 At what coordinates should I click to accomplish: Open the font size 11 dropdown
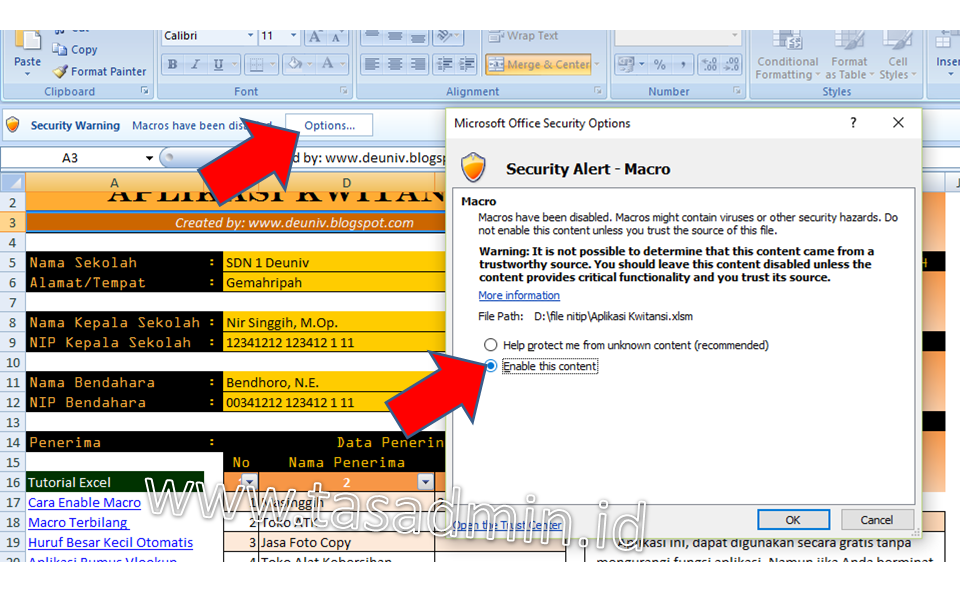(293, 36)
